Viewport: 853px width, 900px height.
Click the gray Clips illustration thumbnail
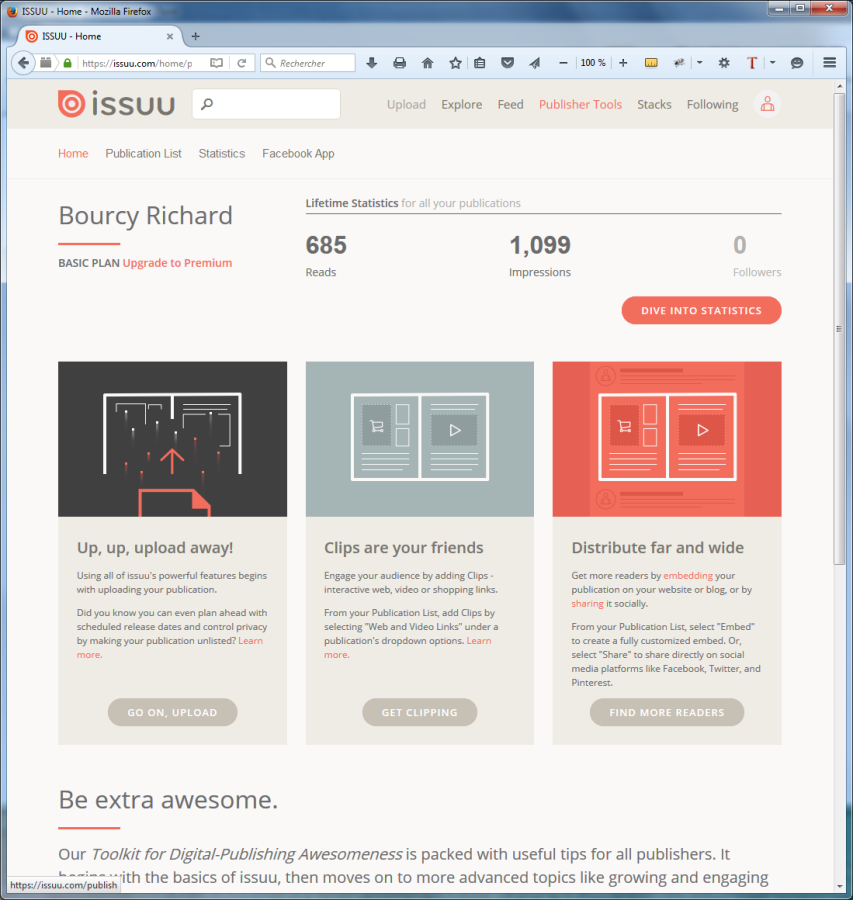click(420, 439)
